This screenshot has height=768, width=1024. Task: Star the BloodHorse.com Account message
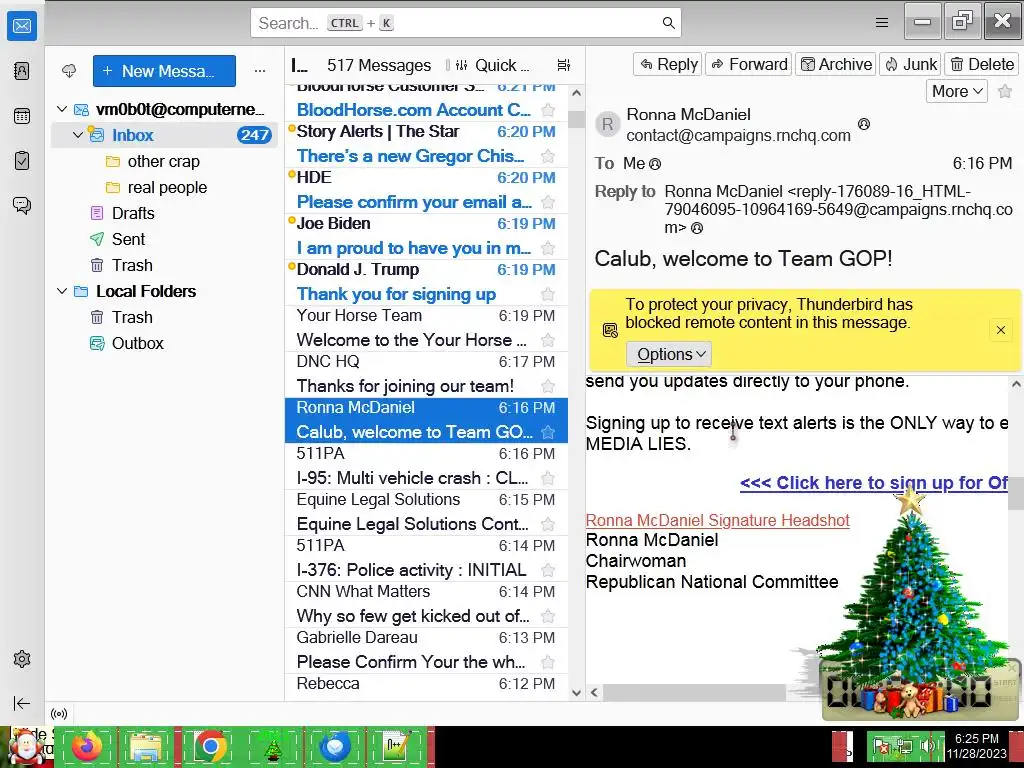pos(548,110)
